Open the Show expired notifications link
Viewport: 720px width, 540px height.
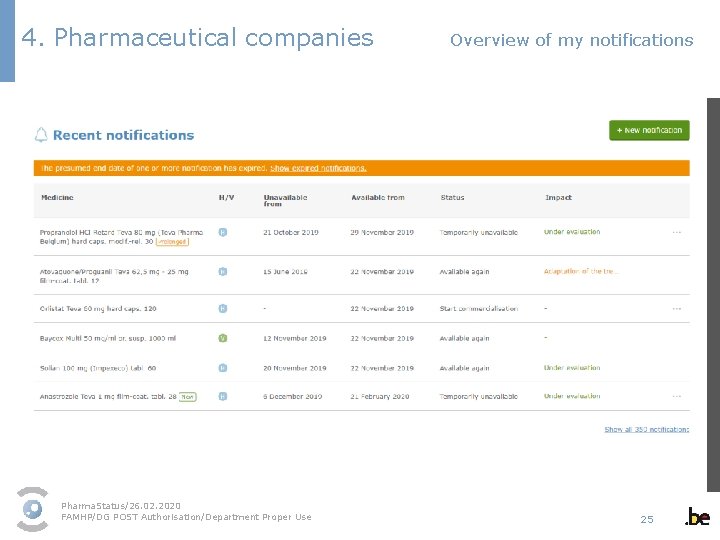[x=319, y=168]
